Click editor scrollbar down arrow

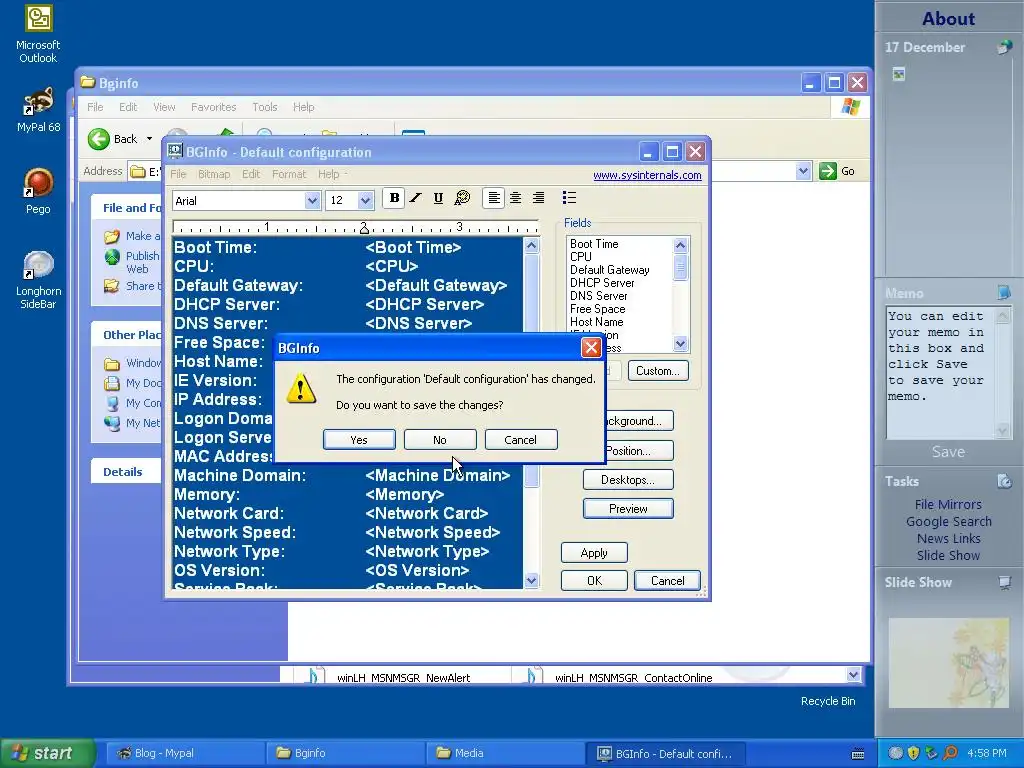tap(532, 580)
